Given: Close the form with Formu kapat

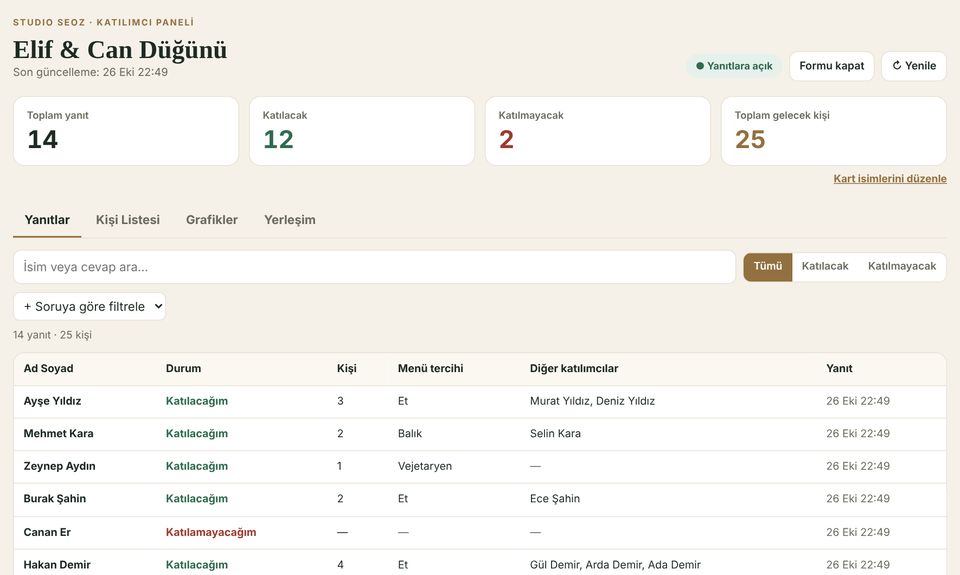Looking at the screenshot, I should point(831,66).
